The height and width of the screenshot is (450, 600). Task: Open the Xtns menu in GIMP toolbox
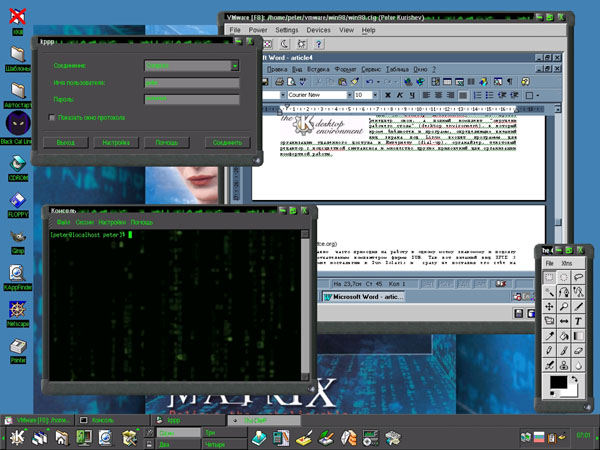click(566, 263)
